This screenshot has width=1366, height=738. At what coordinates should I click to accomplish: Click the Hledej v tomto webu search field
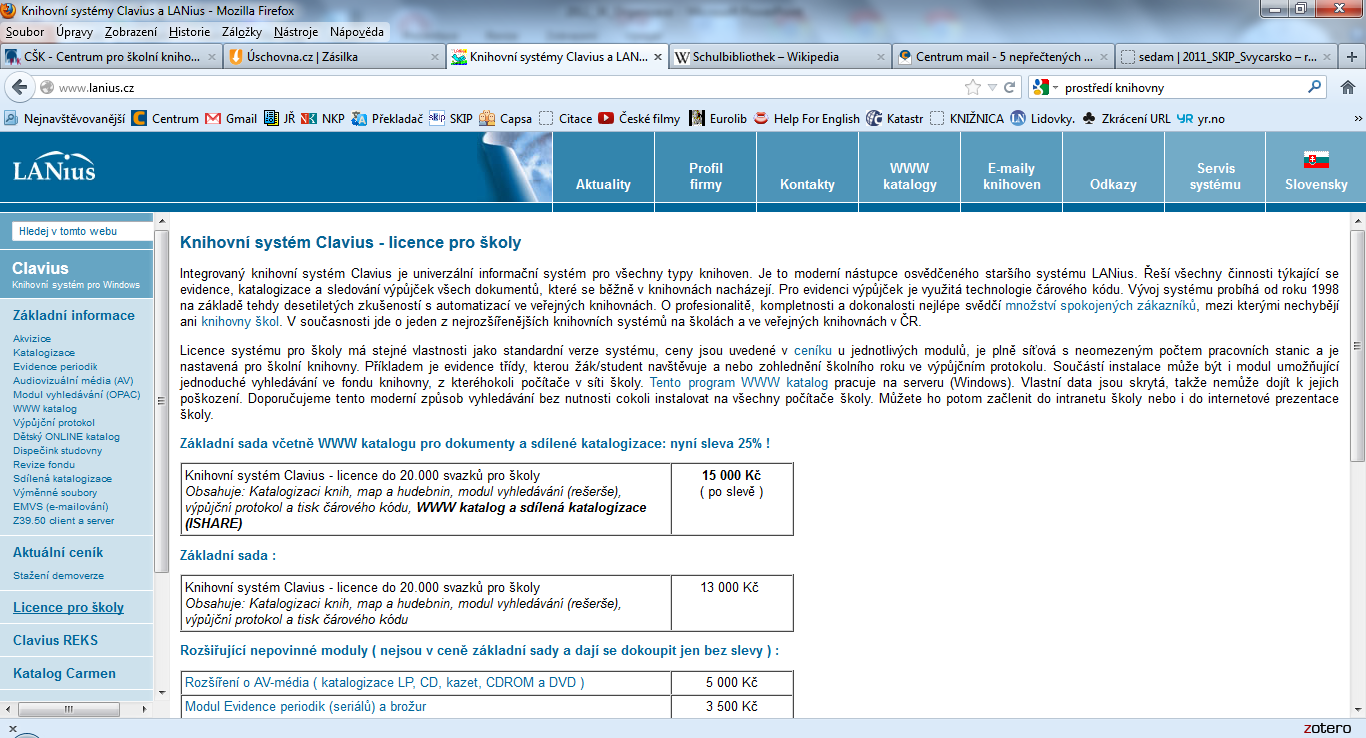(81, 231)
